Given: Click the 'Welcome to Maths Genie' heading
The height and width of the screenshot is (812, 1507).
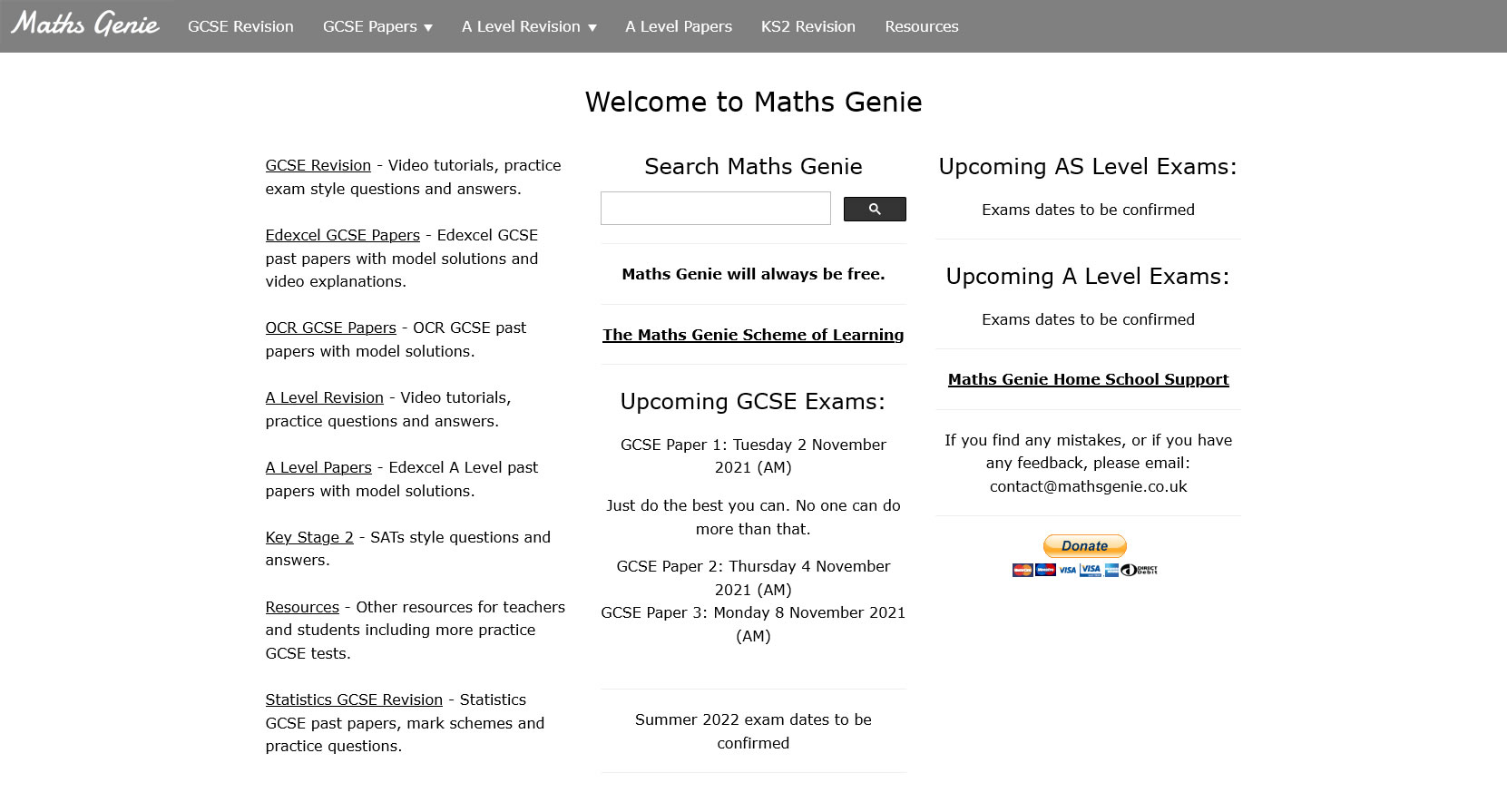Looking at the screenshot, I should [x=753, y=102].
